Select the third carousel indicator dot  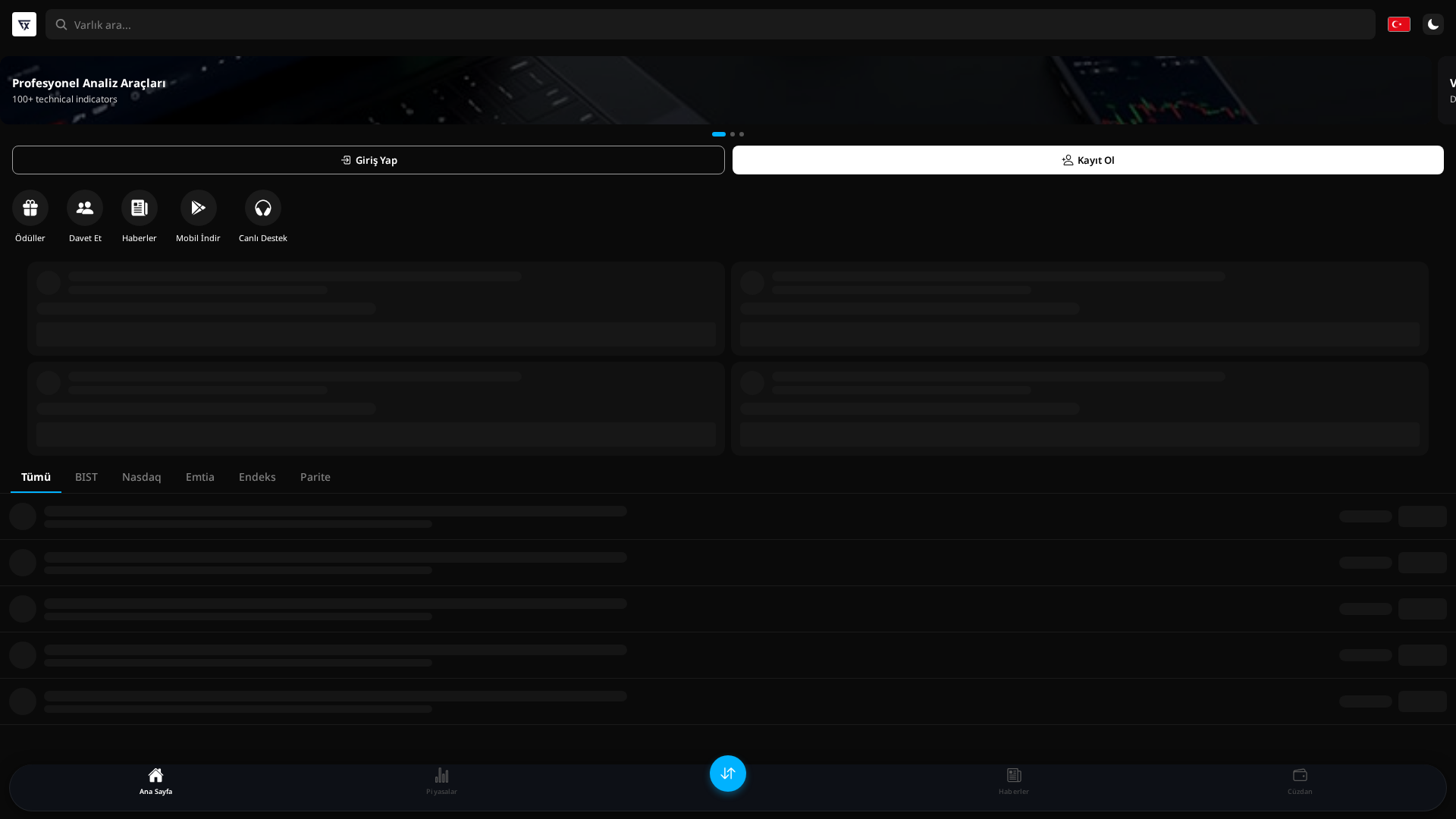741,134
